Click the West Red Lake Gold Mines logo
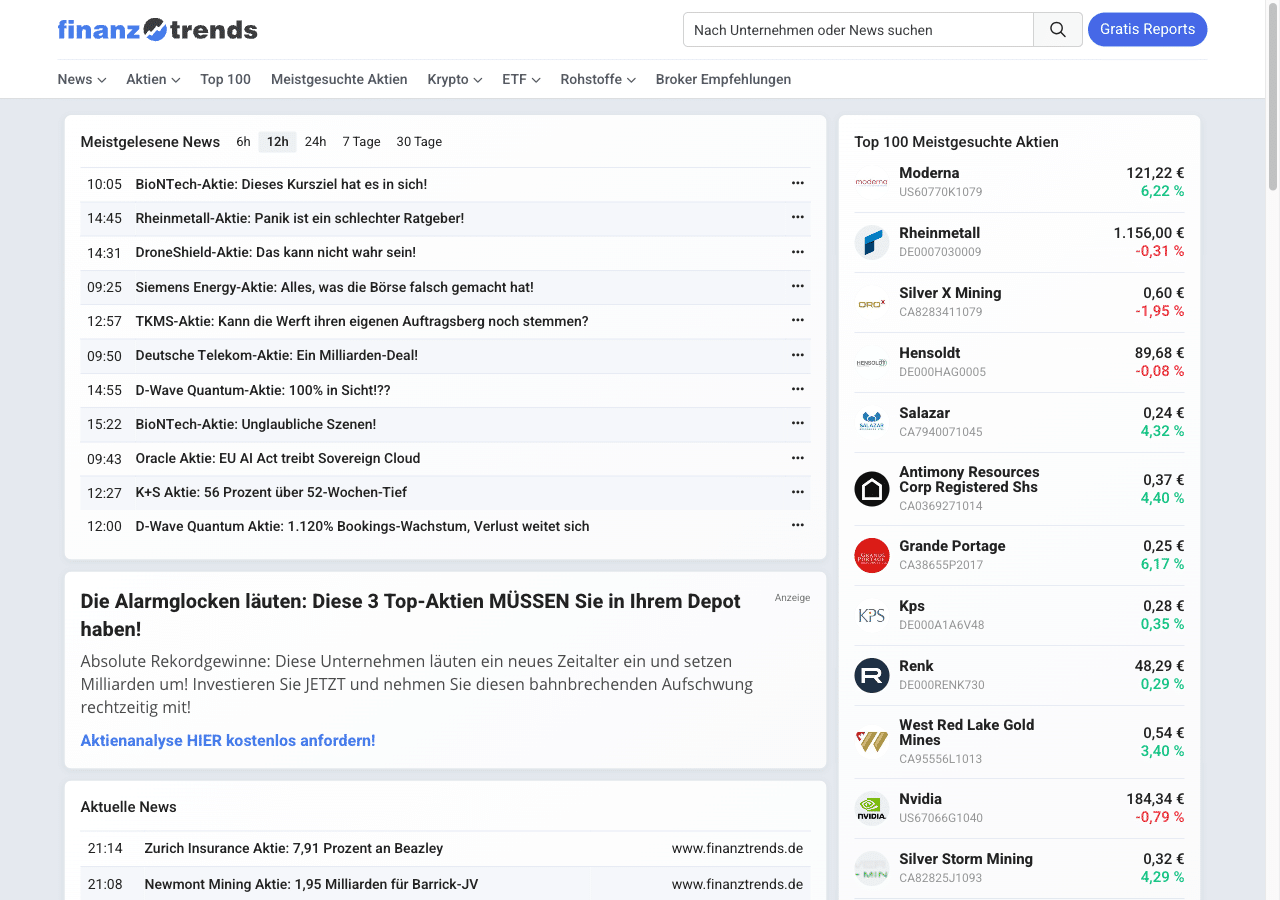The width and height of the screenshot is (1280, 900). point(872,742)
